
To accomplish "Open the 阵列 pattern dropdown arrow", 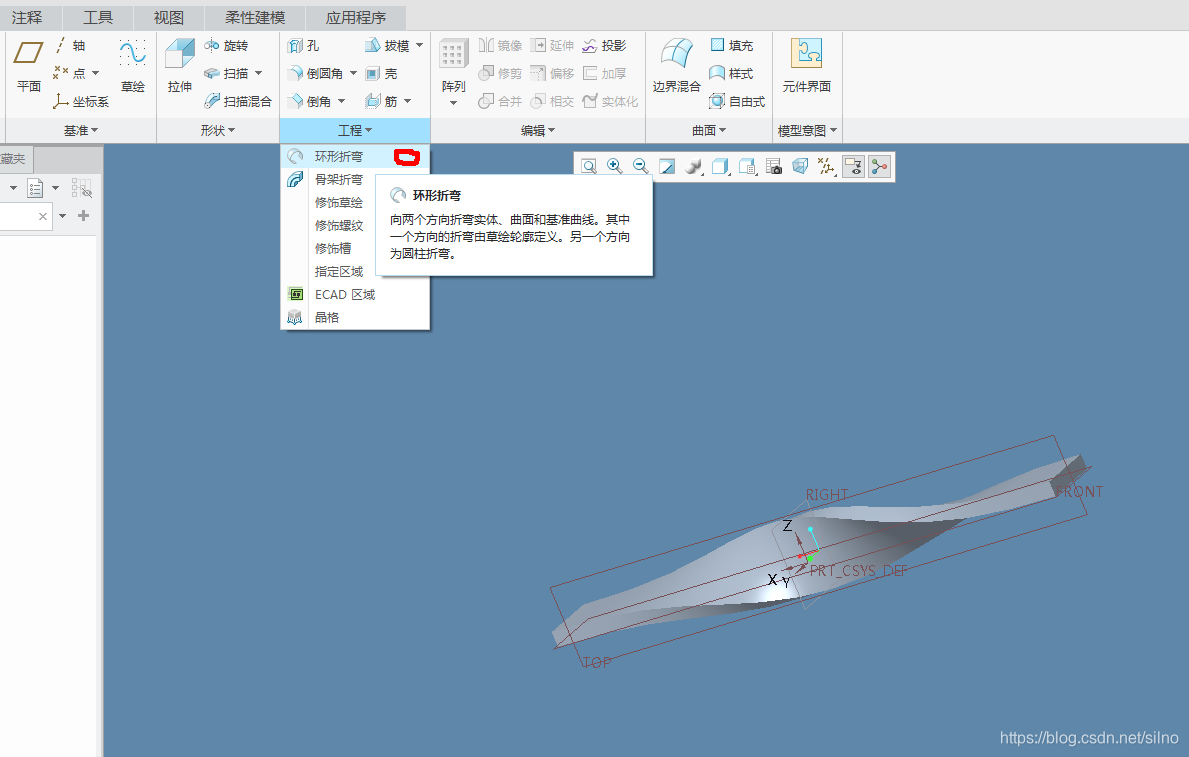I will [453, 103].
